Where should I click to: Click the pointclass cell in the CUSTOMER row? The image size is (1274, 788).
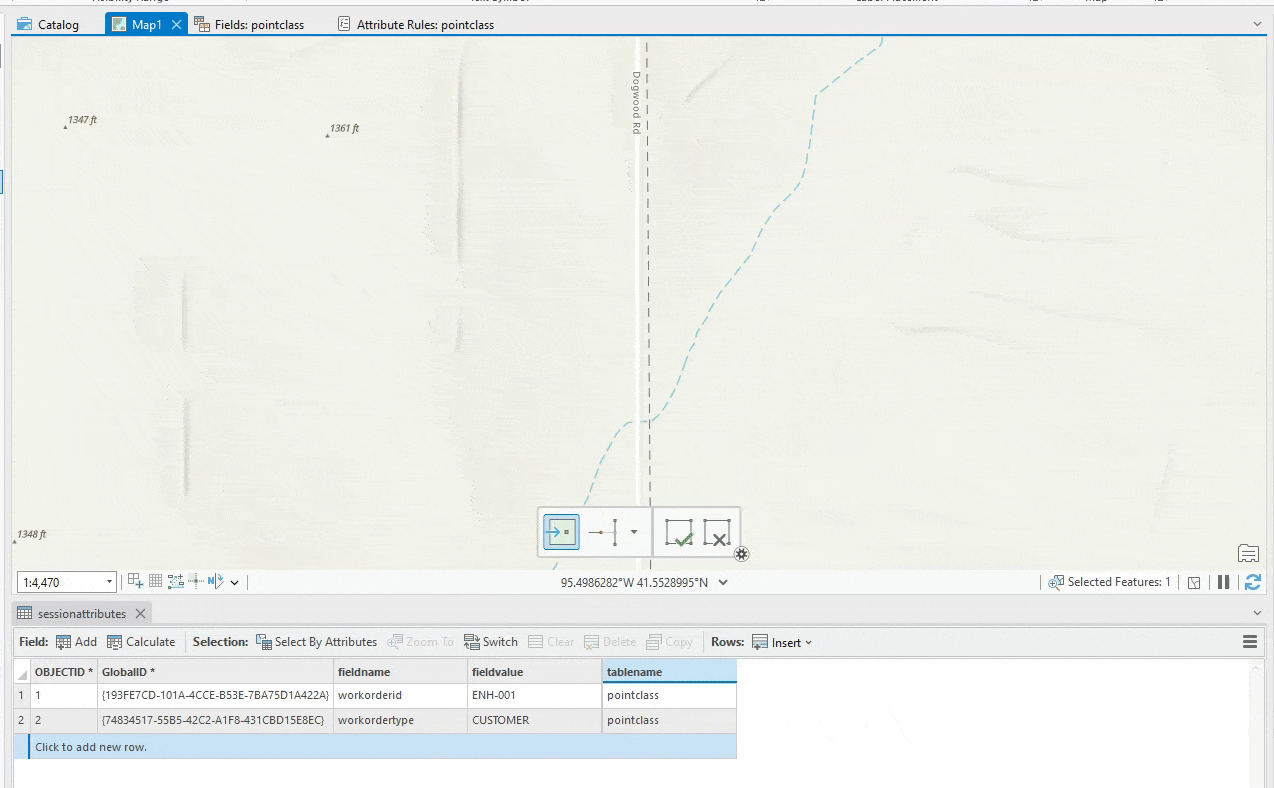click(x=669, y=720)
